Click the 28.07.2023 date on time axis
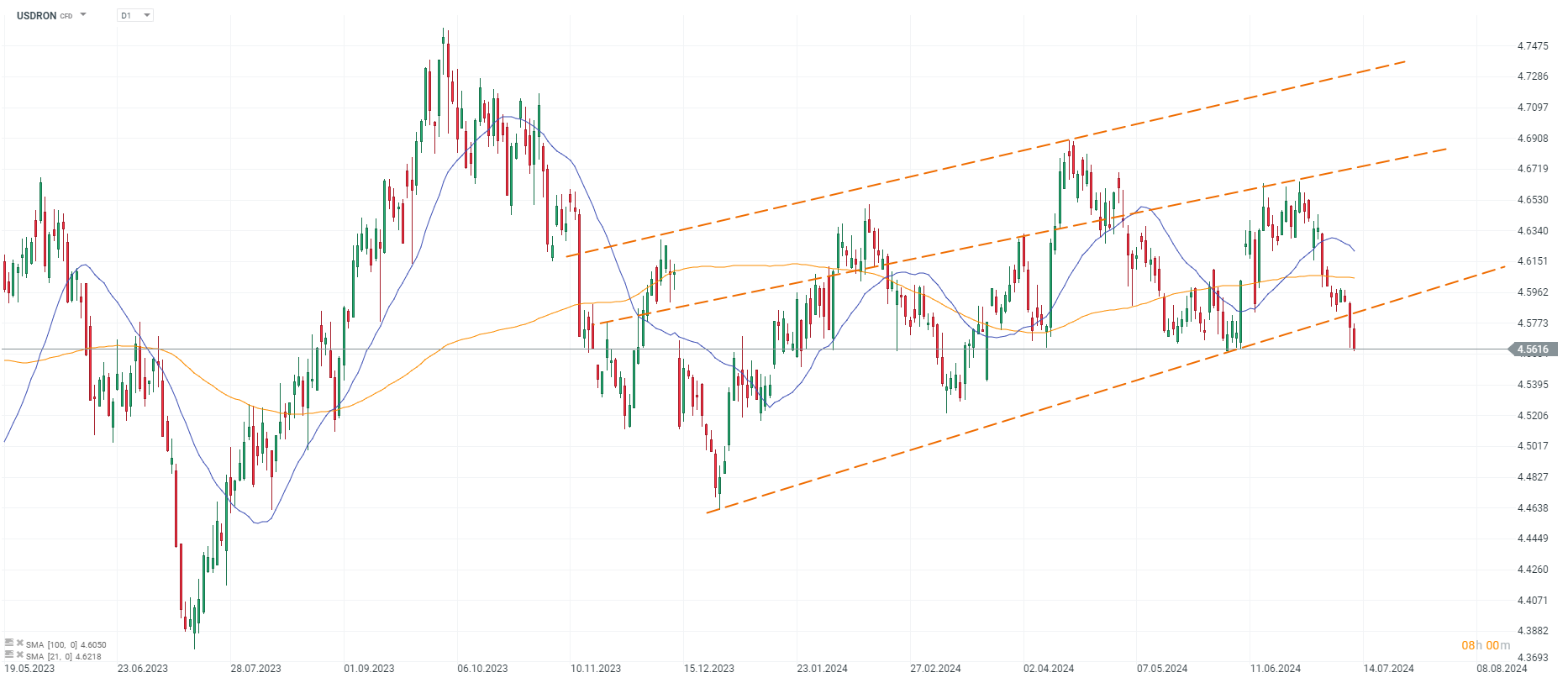The width and height of the screenshot is (1568, 683). click(255, 669)
